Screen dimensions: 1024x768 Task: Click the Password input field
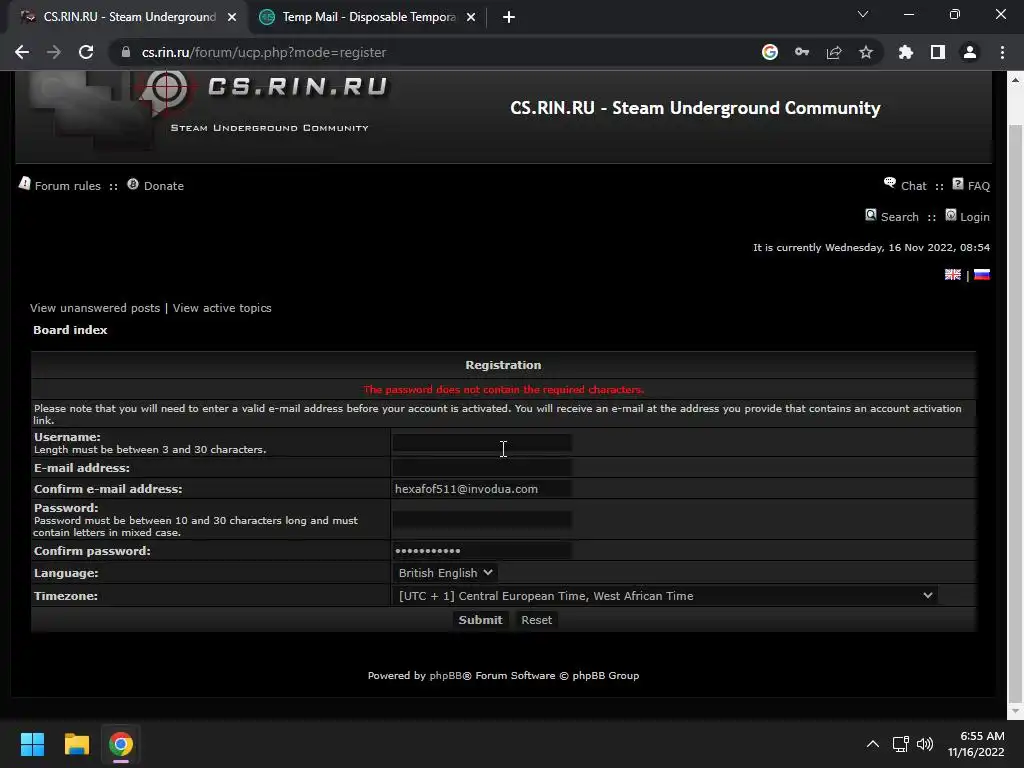click(482, 519)
